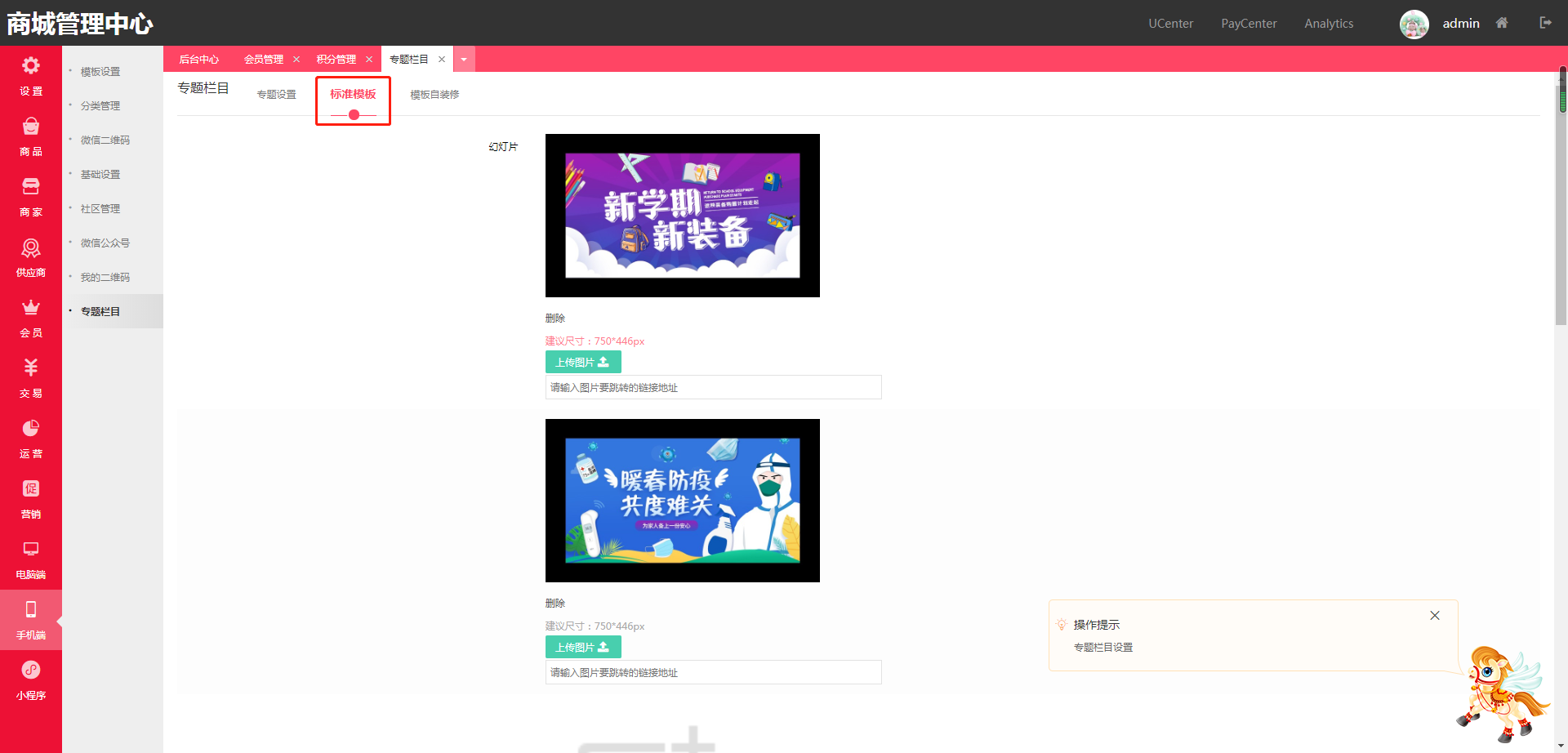Open UCenter link
This screenshot has width=1568, height=753.
pyautogui.click(x=1170, y=24)
